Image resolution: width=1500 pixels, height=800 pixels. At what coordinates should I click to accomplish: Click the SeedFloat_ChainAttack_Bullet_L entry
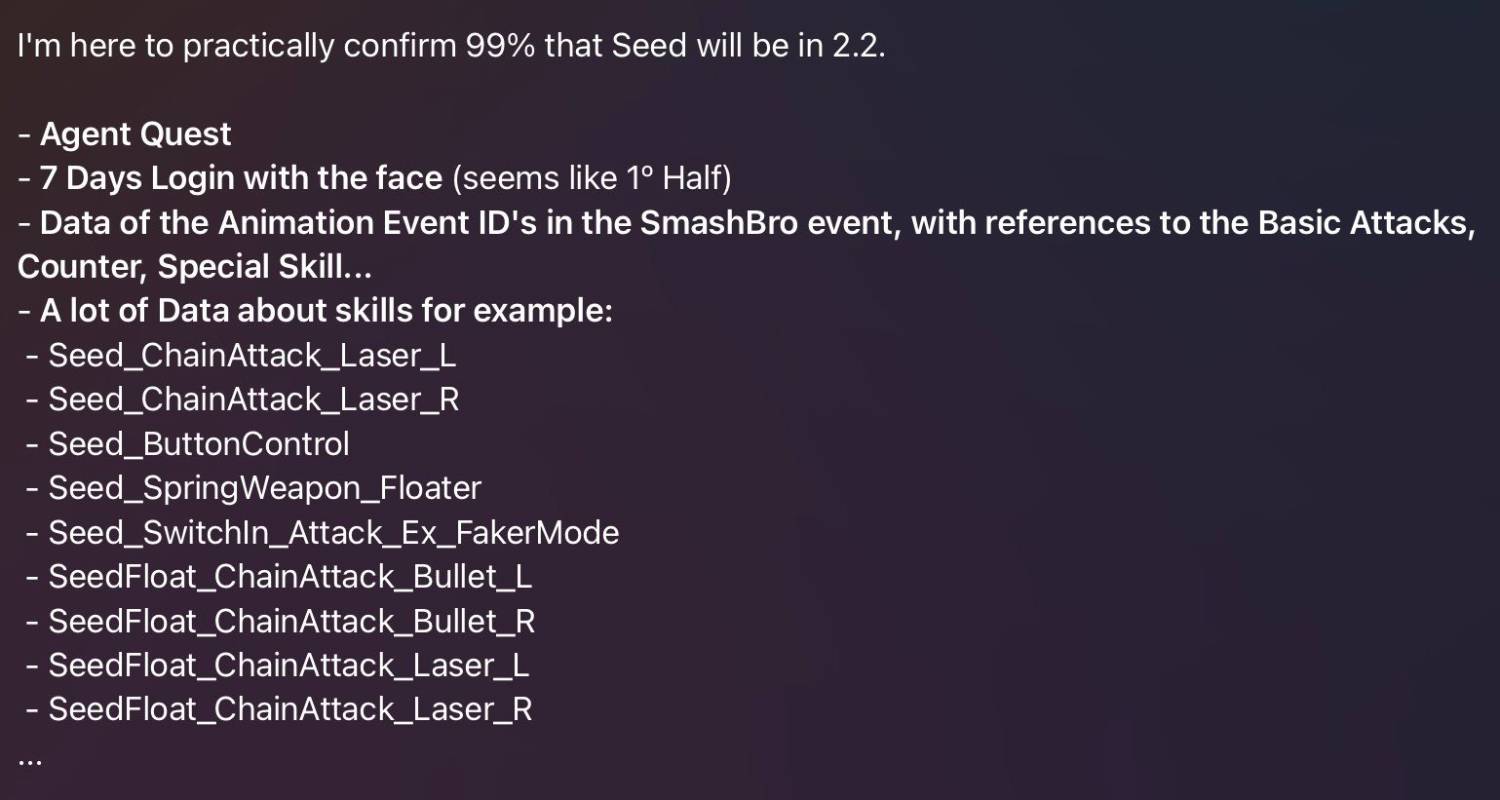click(x=290, y=576)
